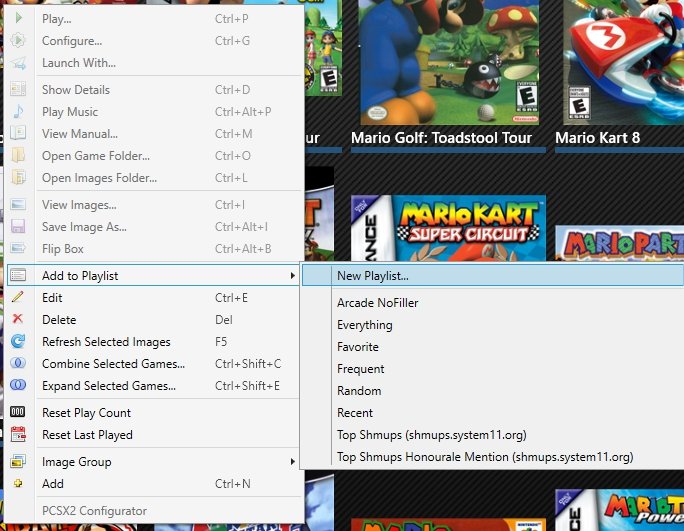Image resolution: width=684 pixels, height=531 pixels.
Task: Add game to Frequent playlist
Action: [493, 369]
